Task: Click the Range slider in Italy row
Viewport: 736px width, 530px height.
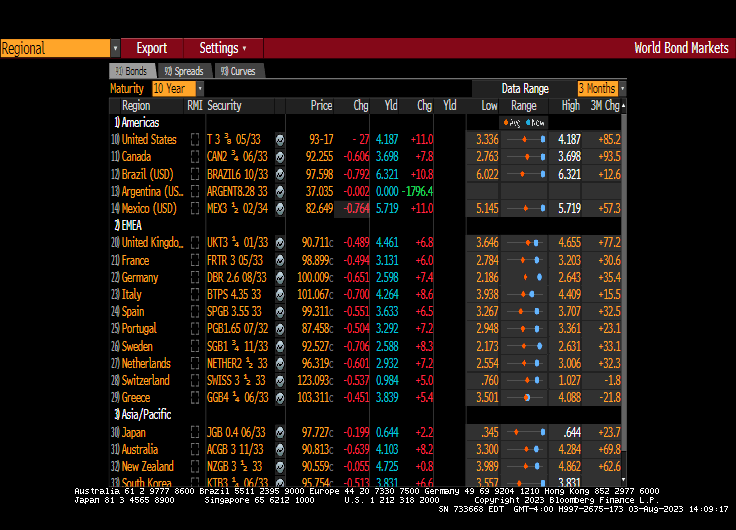Action: pyautogui.click(x=526, y=294)
